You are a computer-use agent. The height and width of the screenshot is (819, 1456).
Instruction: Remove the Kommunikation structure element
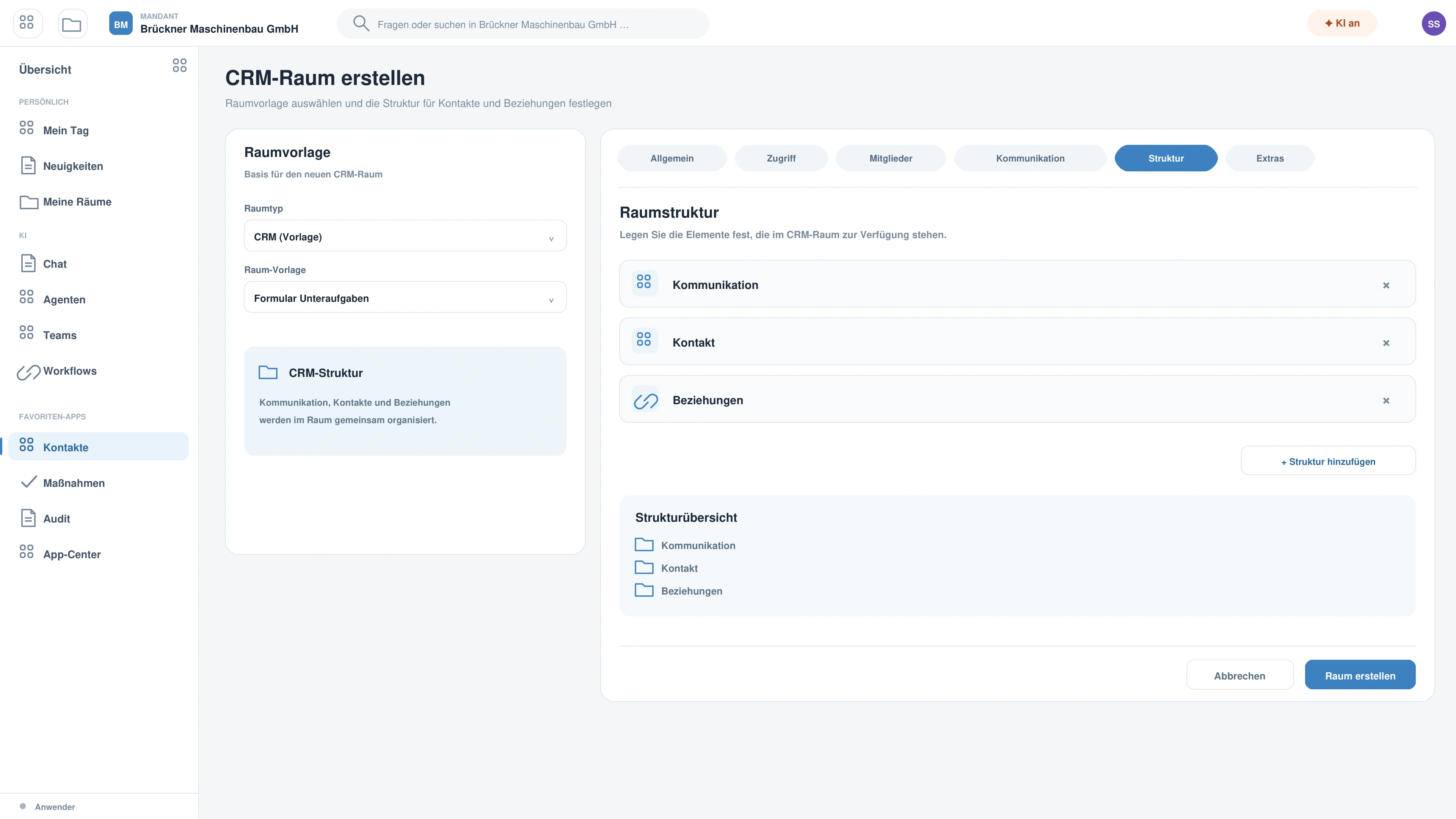tap(1386, 286)
